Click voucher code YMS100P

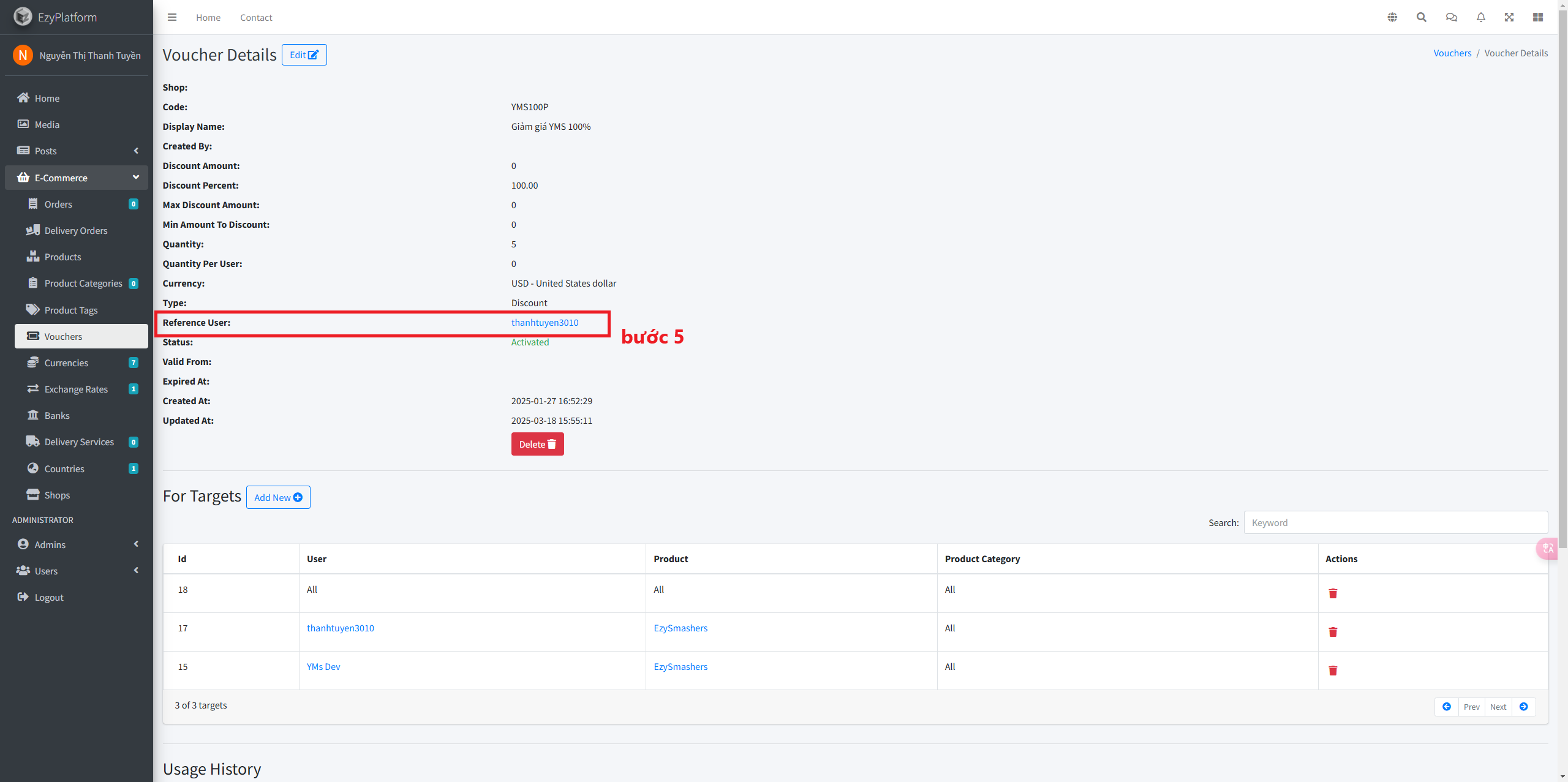[530, 107]
